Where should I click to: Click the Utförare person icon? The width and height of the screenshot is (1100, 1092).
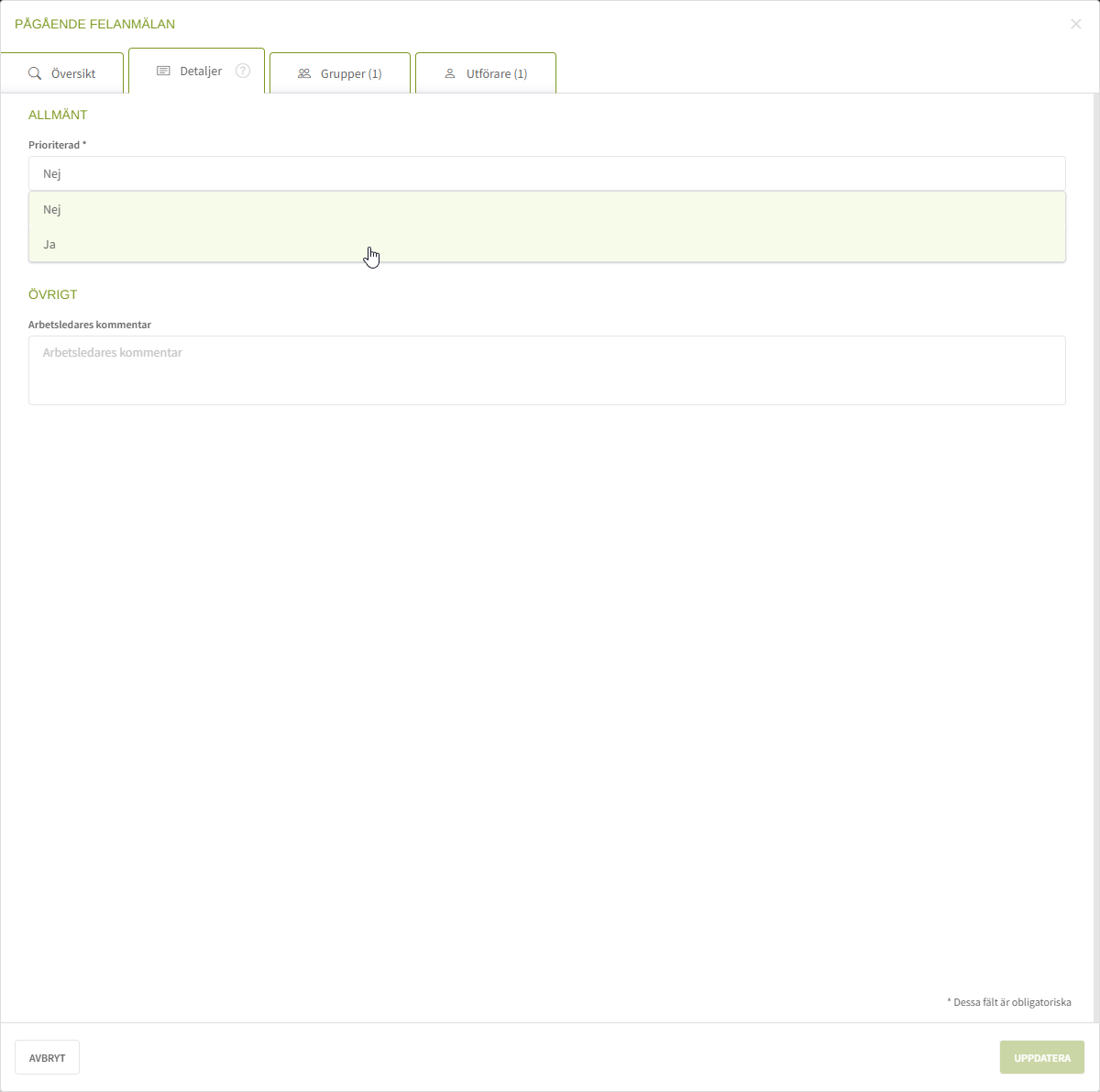pyautogui.click(x=450, y=73)
